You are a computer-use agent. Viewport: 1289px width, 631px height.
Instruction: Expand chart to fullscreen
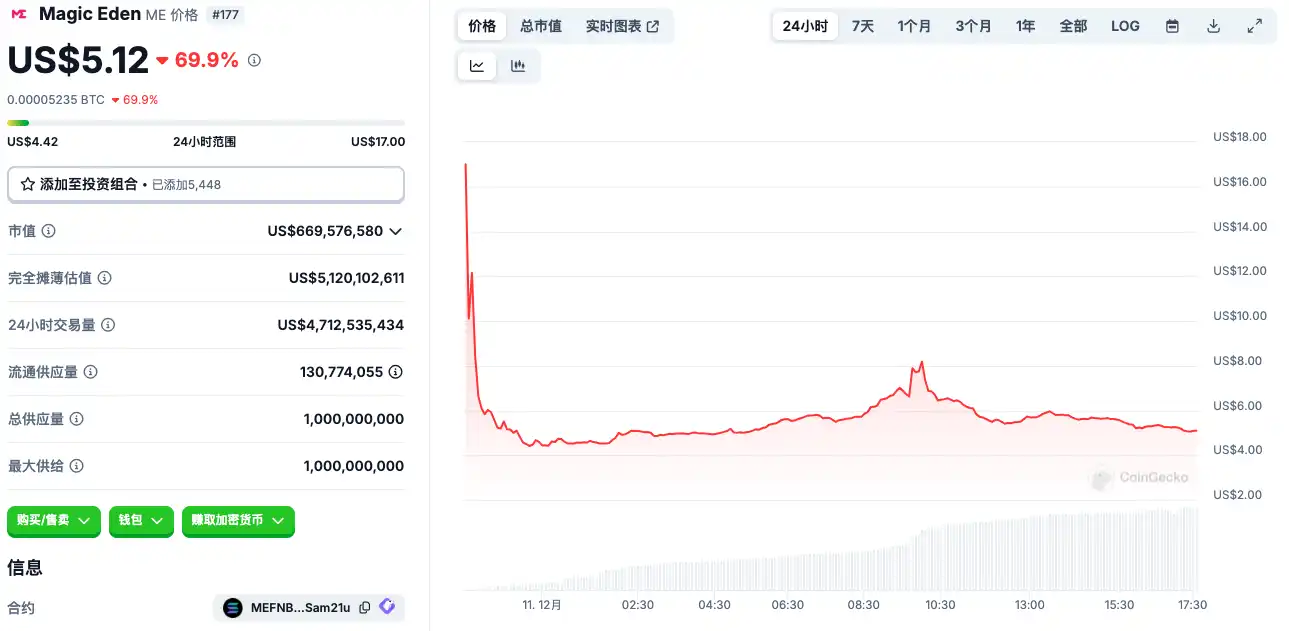pos(1254,26)
